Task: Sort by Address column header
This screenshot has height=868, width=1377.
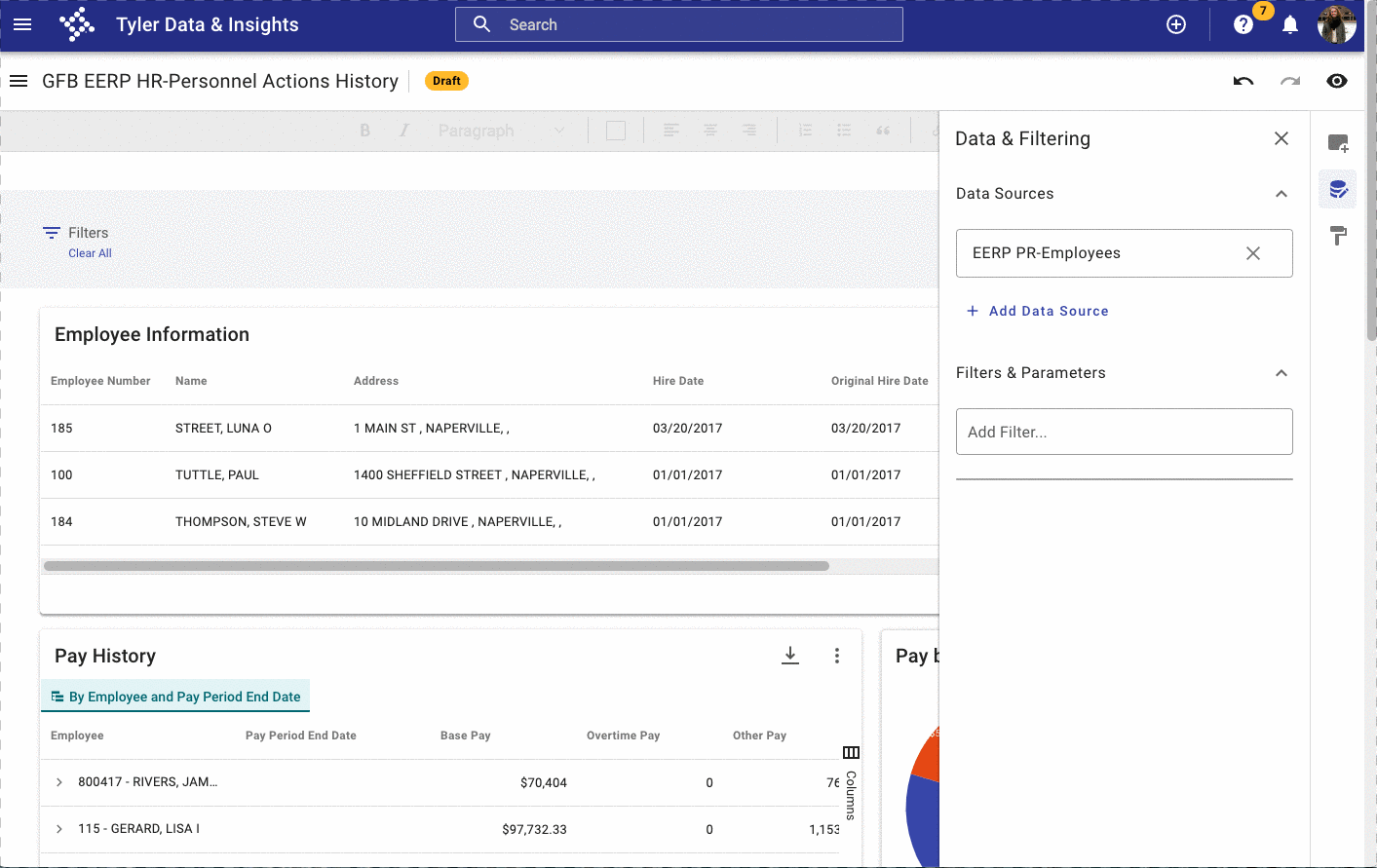Action: tap(376, 381)
